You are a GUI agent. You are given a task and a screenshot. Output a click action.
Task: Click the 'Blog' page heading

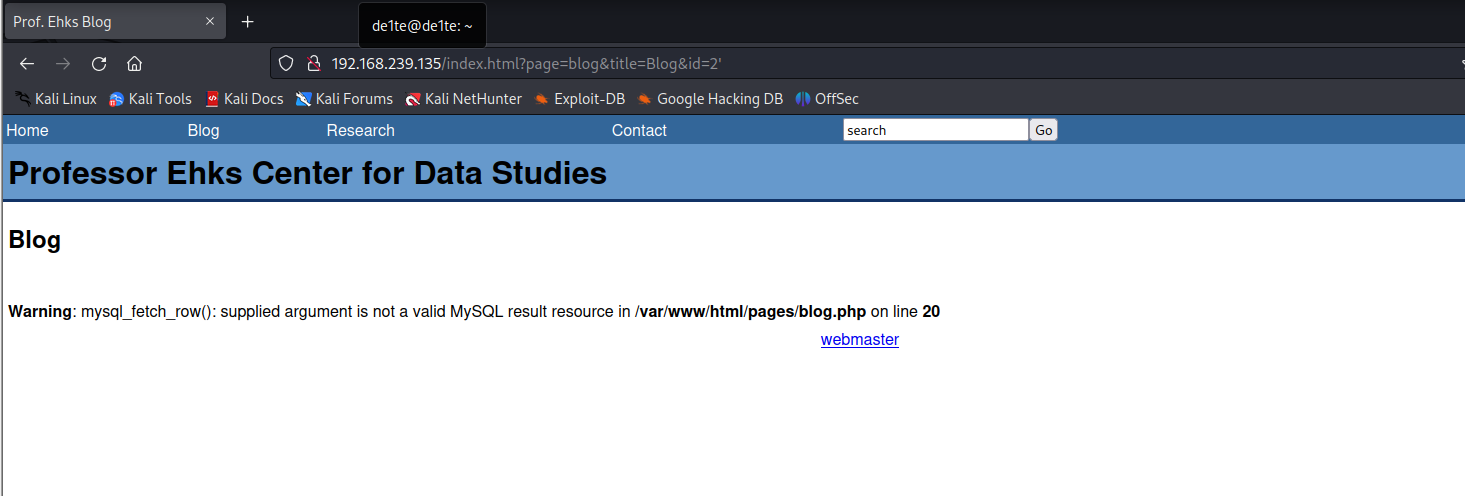pos(35,240)
